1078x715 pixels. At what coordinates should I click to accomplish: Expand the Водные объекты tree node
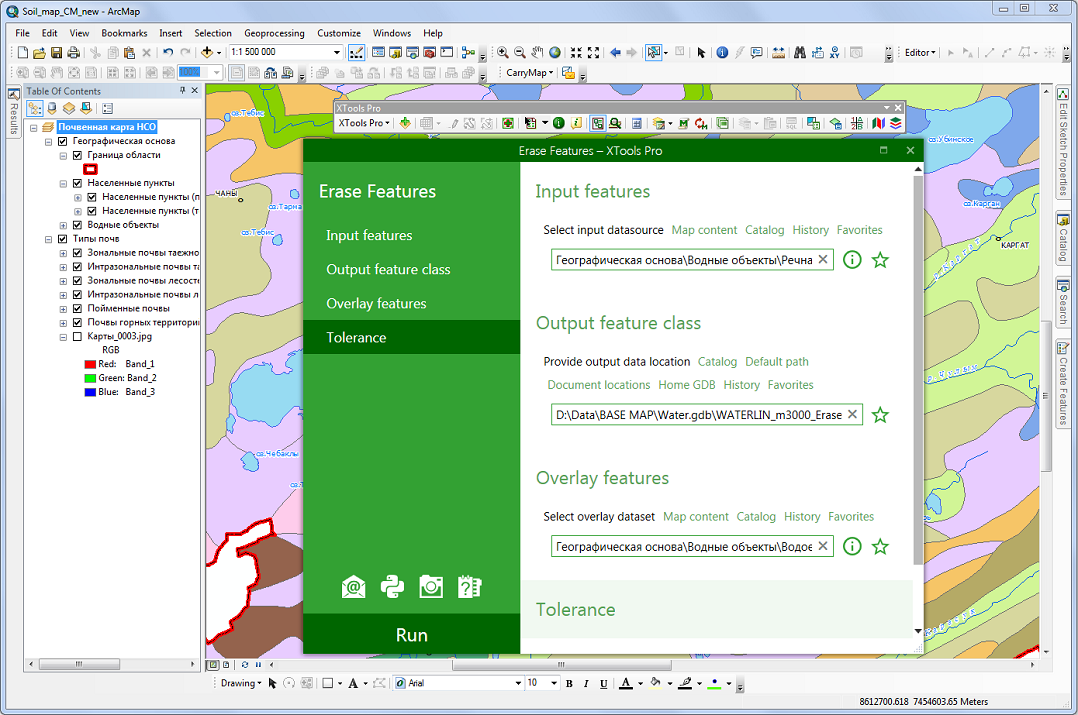tap(63, 225)
